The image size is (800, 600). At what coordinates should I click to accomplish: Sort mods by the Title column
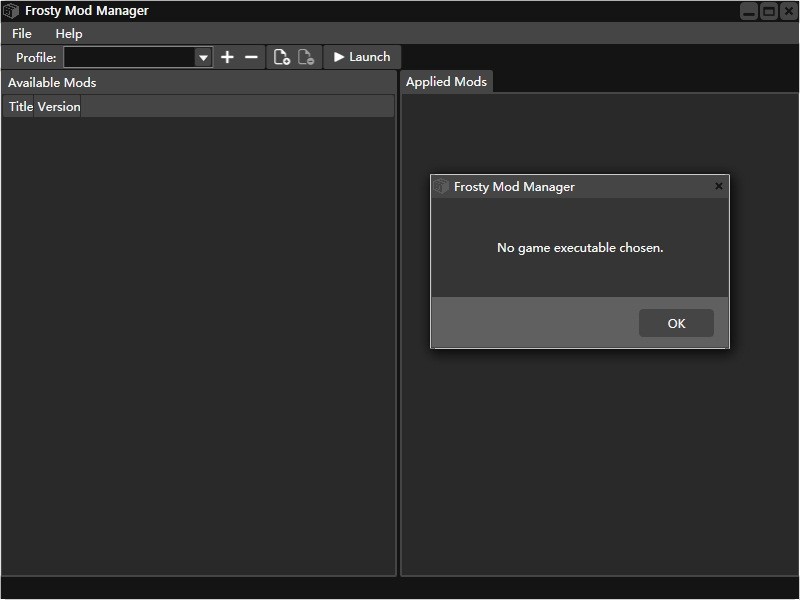click(x=20, y=107)
